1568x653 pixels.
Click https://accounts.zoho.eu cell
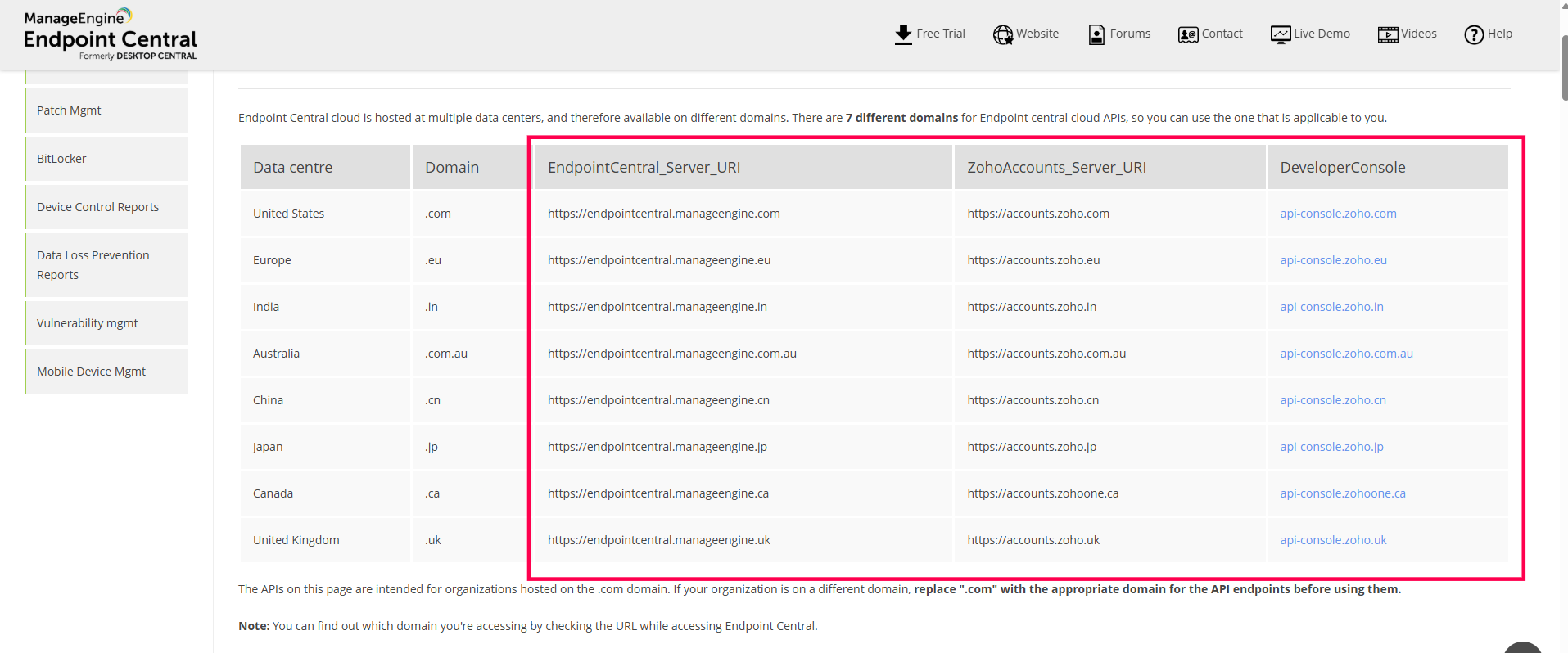coord(1110,260)
